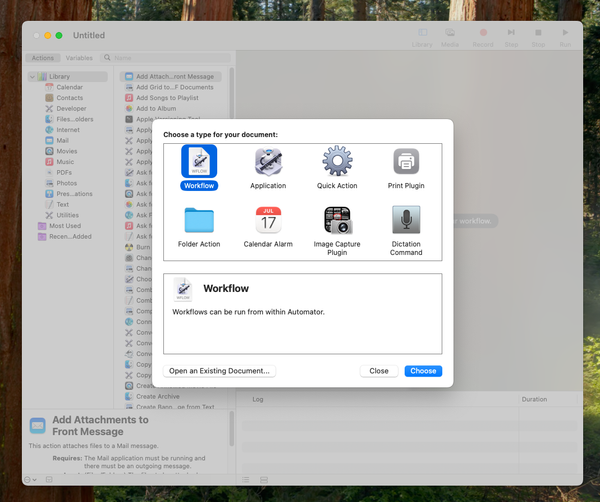The image size is (600, 502).
Task: Click the Close button in dialog
Action: coord(379,371)
